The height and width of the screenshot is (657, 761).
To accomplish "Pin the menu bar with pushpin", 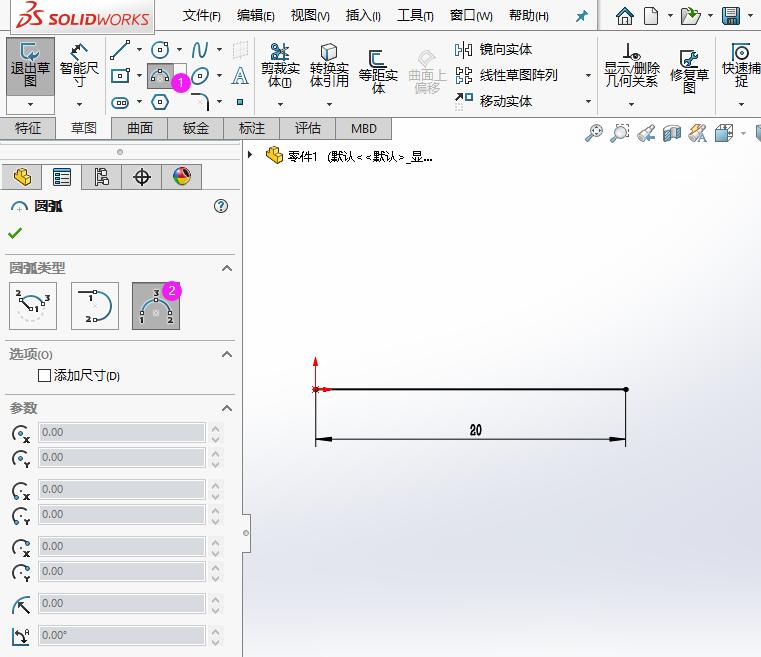I will pos(581,16).
